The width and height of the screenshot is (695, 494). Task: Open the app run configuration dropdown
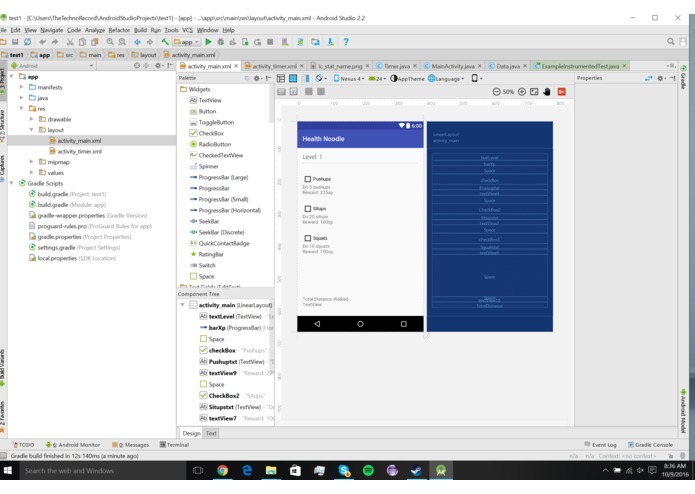(x=186, y=42)
